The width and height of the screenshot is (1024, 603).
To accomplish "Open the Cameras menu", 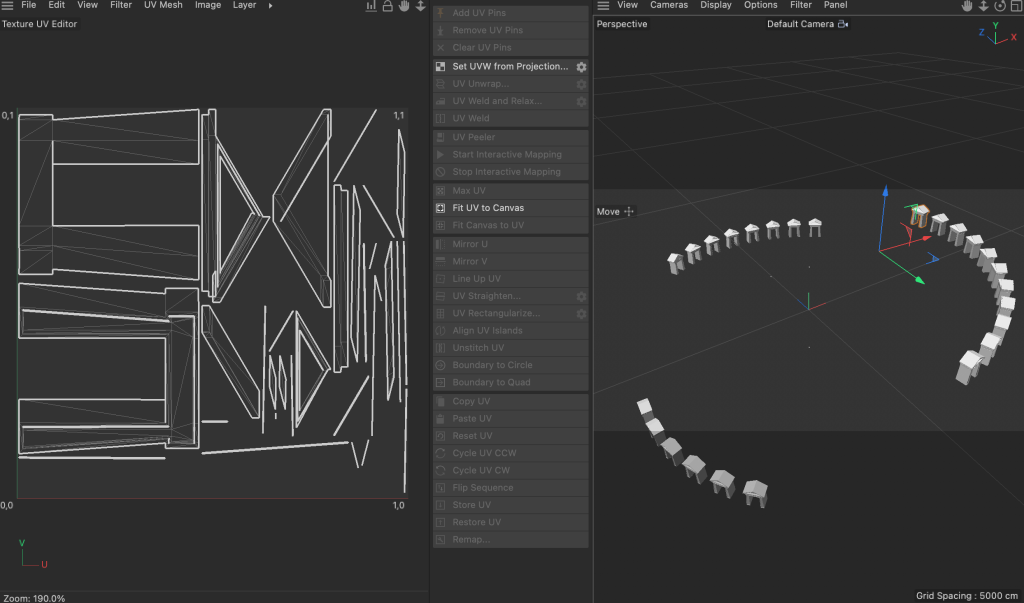I will click(x=669, y=5).
